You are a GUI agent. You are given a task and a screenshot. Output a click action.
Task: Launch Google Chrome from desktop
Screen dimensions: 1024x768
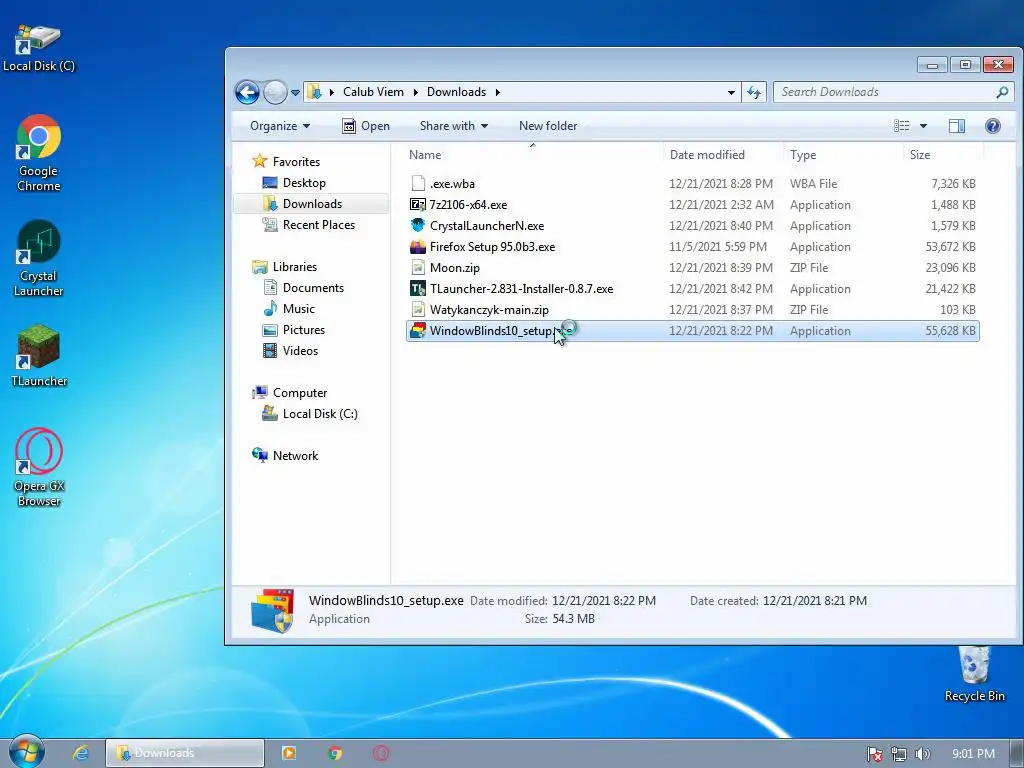(x=39, y=153)
